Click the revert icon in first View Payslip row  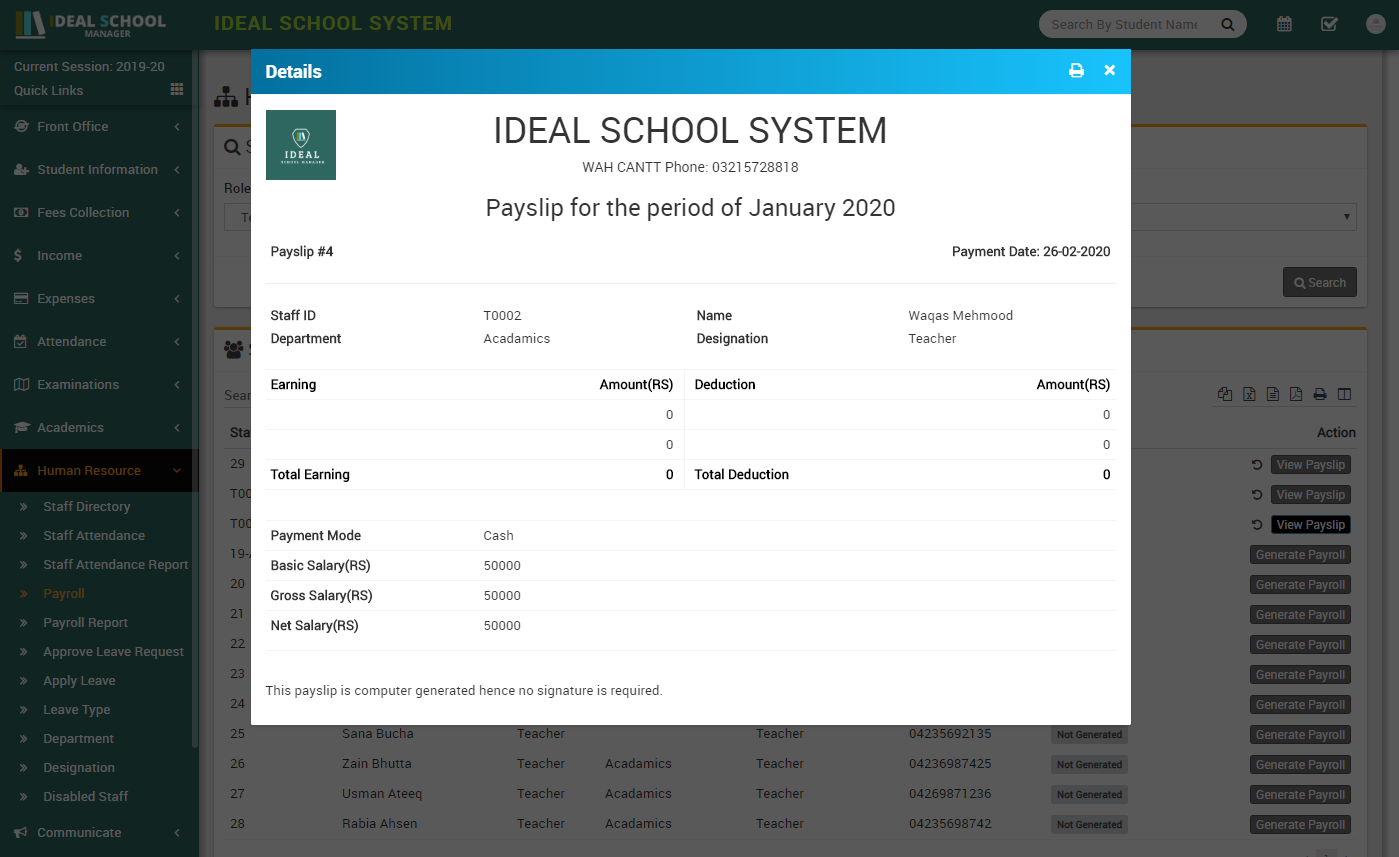(1257, 465)
